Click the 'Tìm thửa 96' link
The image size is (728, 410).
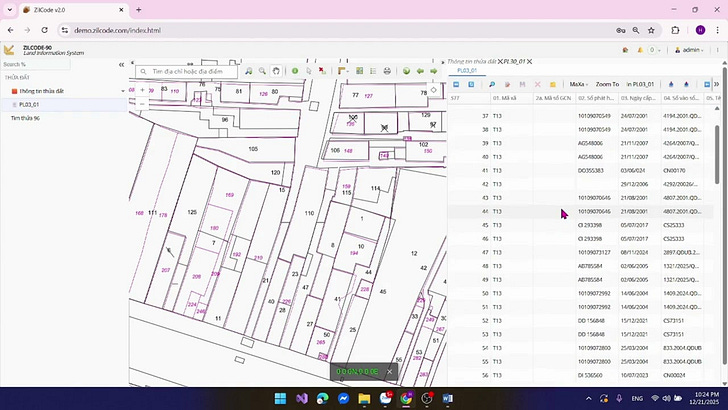[x=25, y=118]
